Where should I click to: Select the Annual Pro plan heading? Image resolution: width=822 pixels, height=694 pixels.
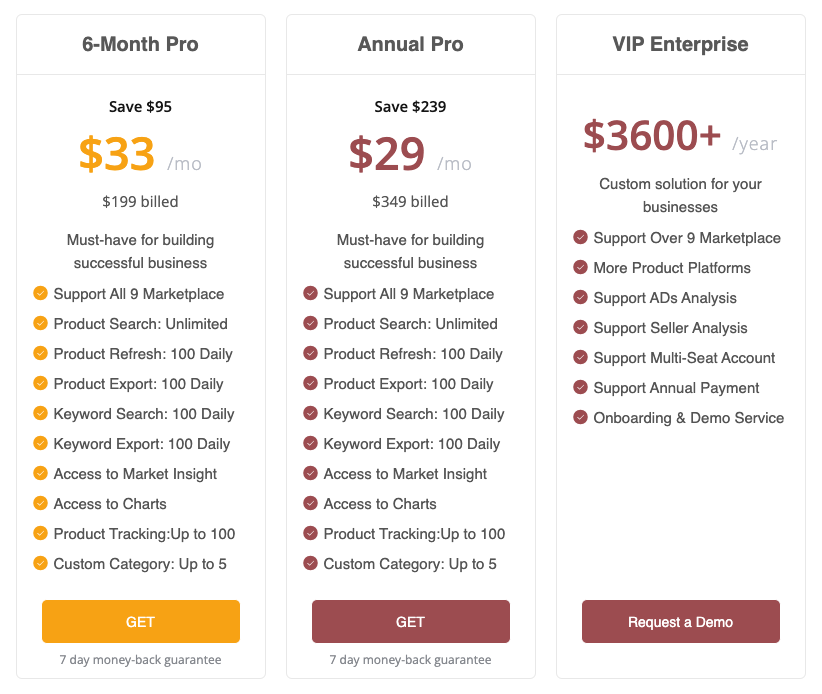(x=410, y=45)
